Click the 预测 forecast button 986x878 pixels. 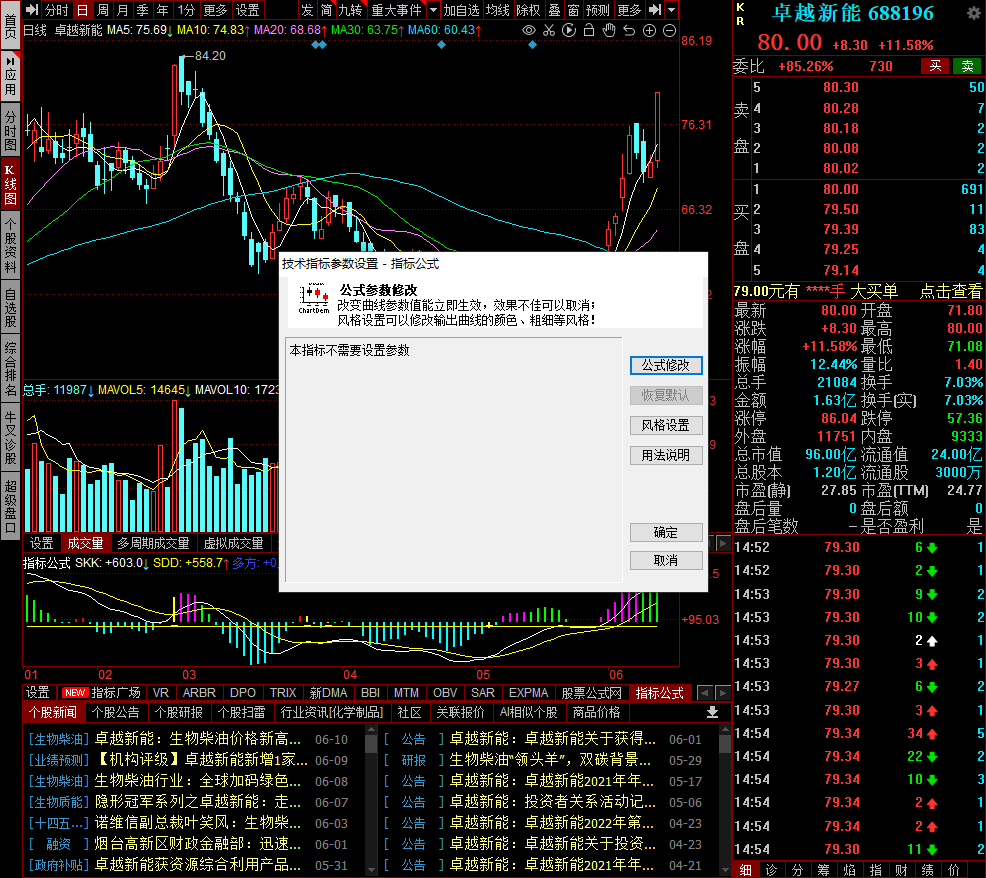[x=597, y=9]
